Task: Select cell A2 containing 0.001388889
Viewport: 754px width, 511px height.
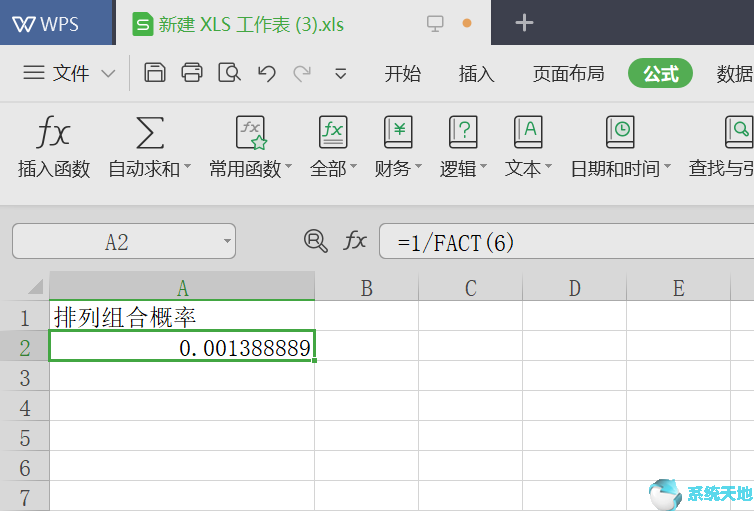Action: (182, 346)
